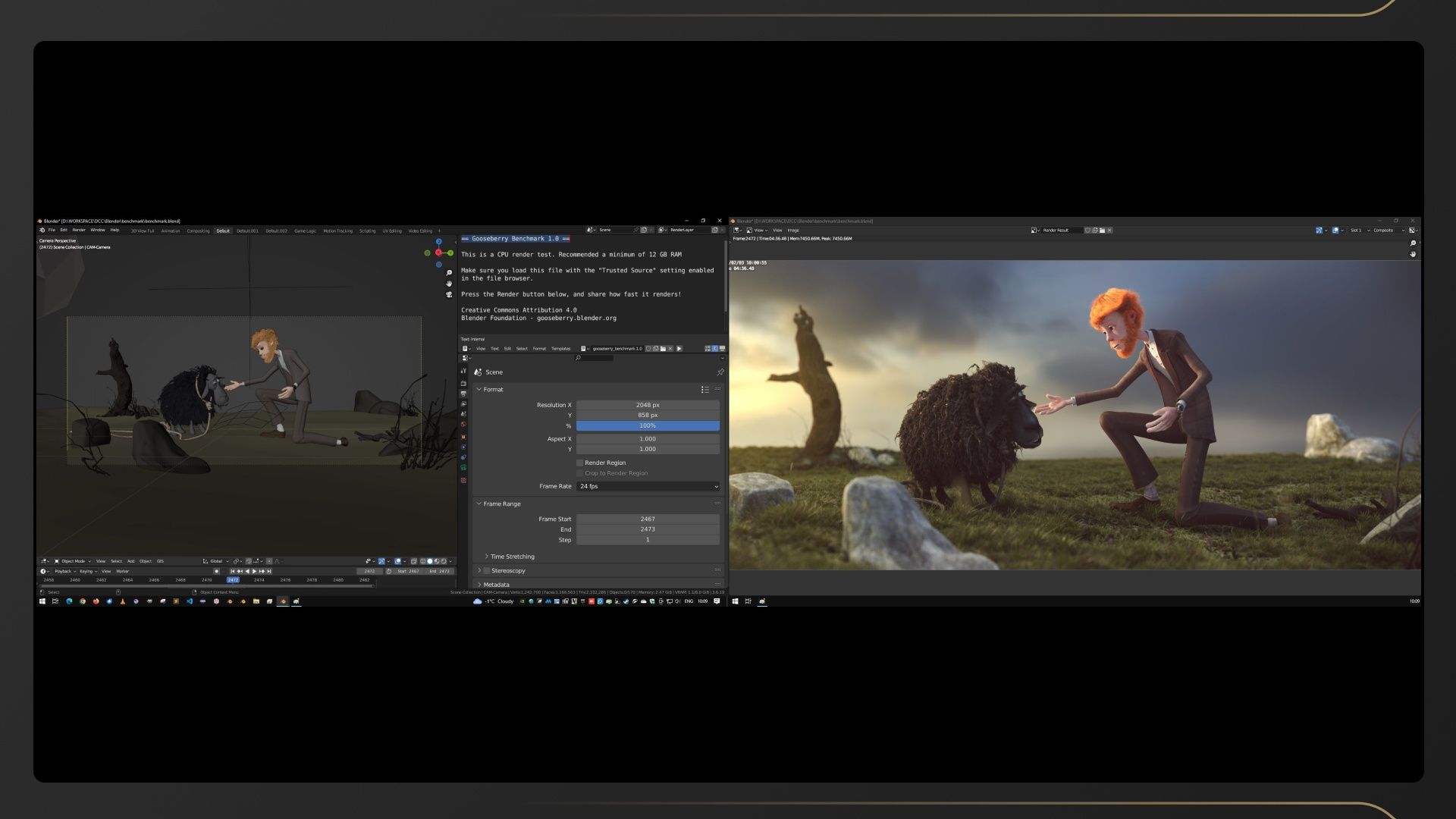Toggle auto keying record button
This screenshot has height=819, width=1456.
pos(216,571)
